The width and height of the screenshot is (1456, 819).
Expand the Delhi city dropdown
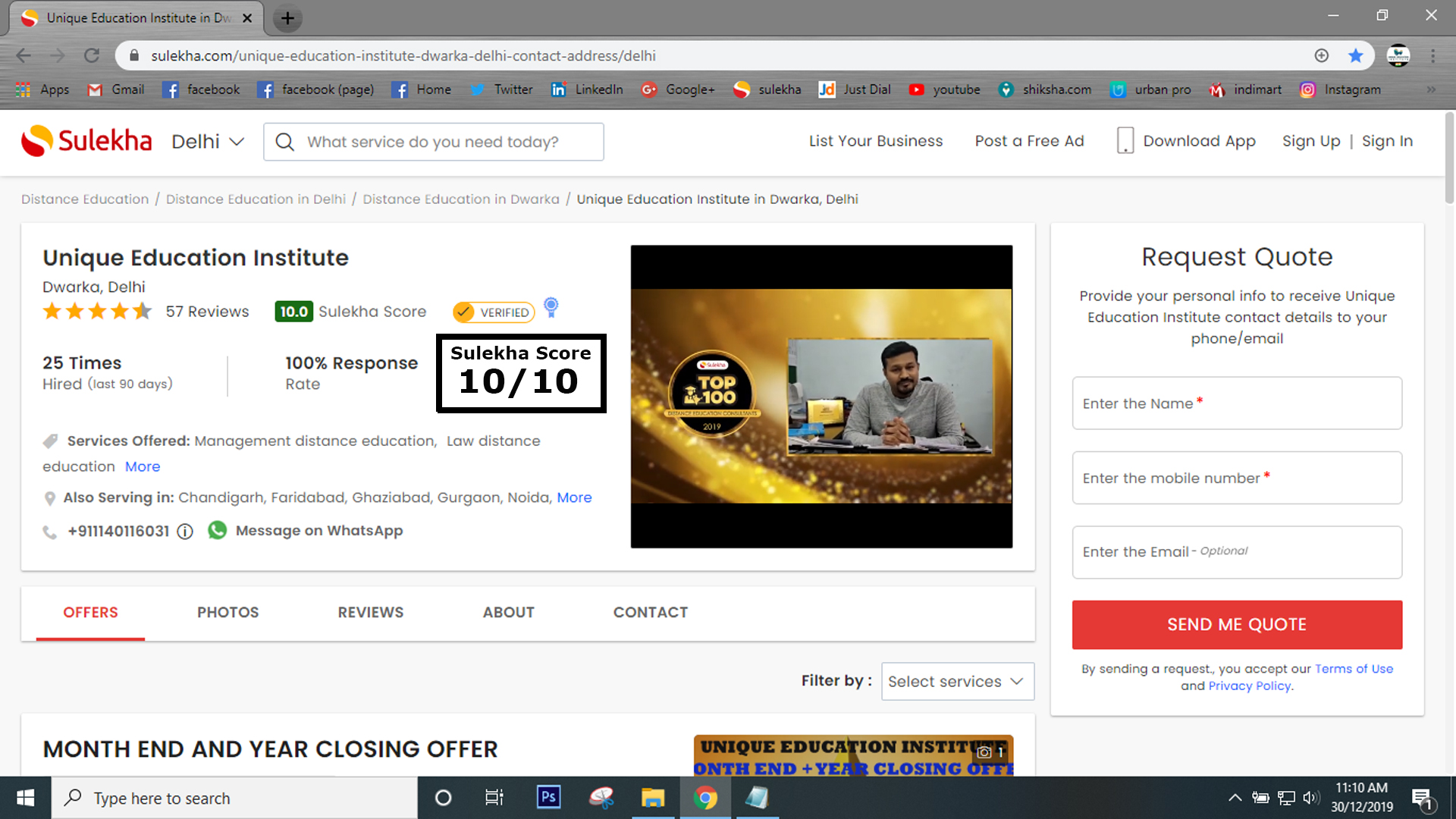pyautogui.click(x=208, y=142)
